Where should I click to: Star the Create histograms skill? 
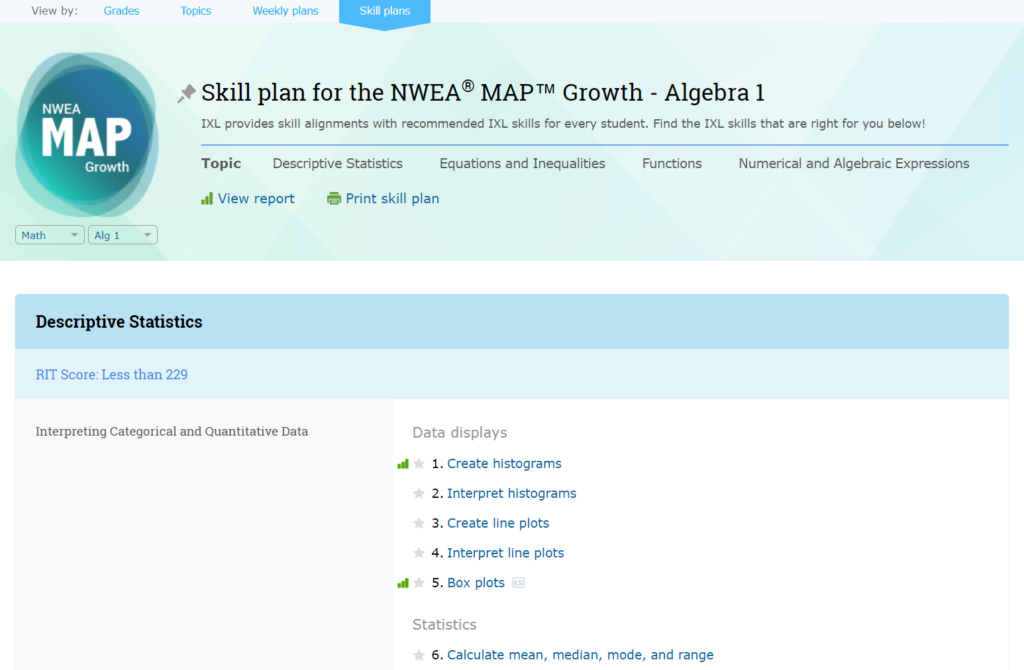[x=420, y=464]
